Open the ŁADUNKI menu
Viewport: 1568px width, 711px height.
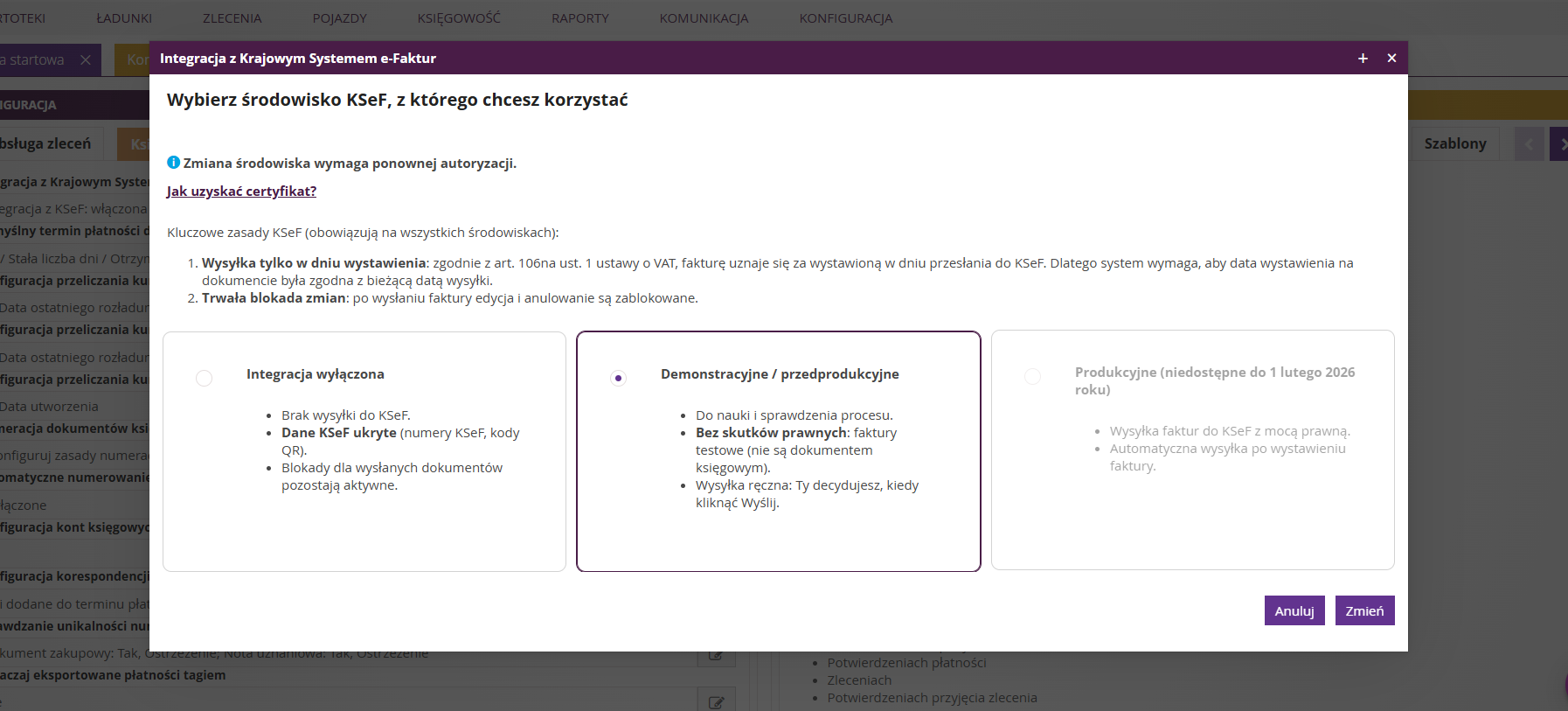pyautogui.click(x=124, y=18)
